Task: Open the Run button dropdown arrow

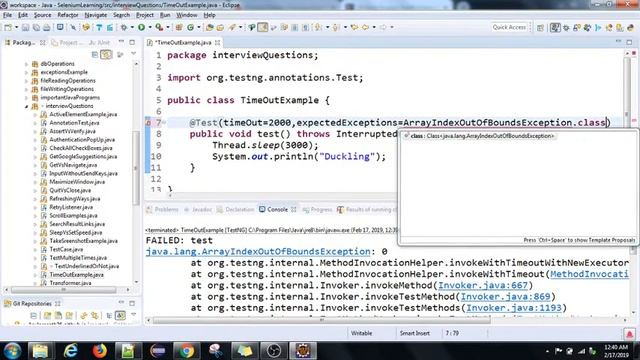Action: pyautogui.click(x=150, y=27)
